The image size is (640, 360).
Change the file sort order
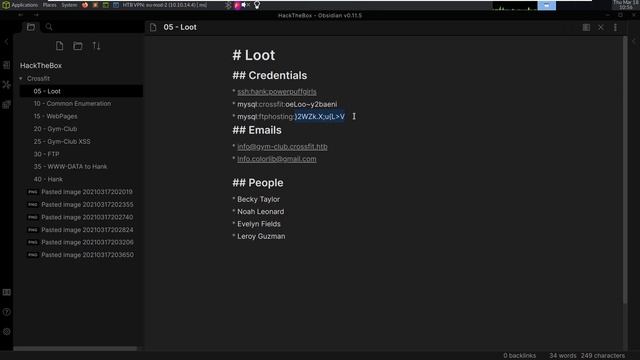[x=96, y=46]
